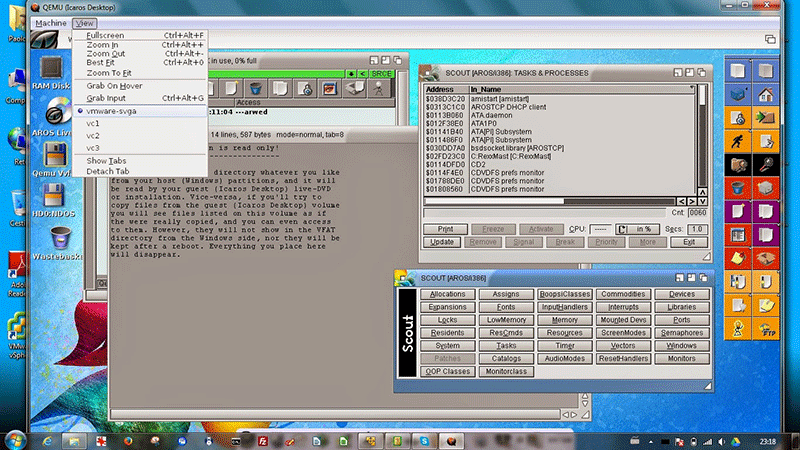The width and height of the screenshot is (800, 450).
Task: Open Monitorclass in Scout window
Action: coord(506,371)
